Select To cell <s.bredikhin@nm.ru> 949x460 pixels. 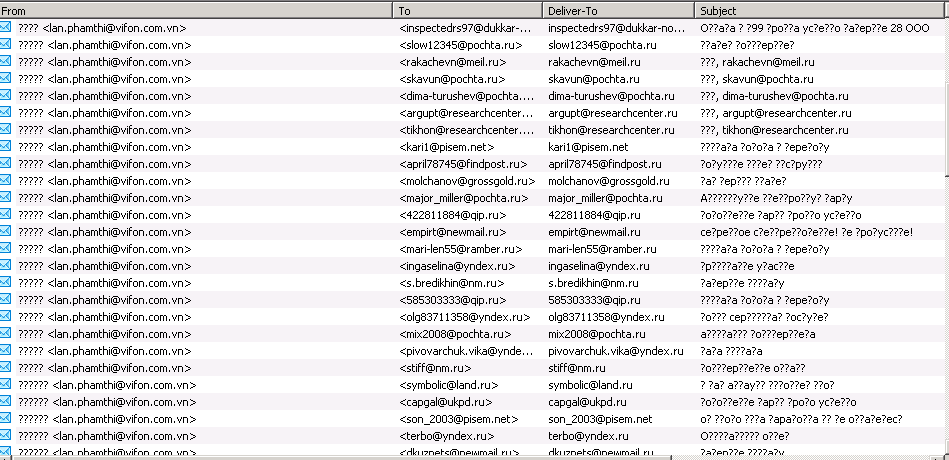(452, 283)
